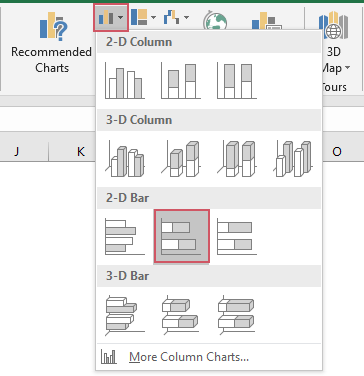The image size is (364, 376).
Task: Open Recommended Charts
Action: 52,43
